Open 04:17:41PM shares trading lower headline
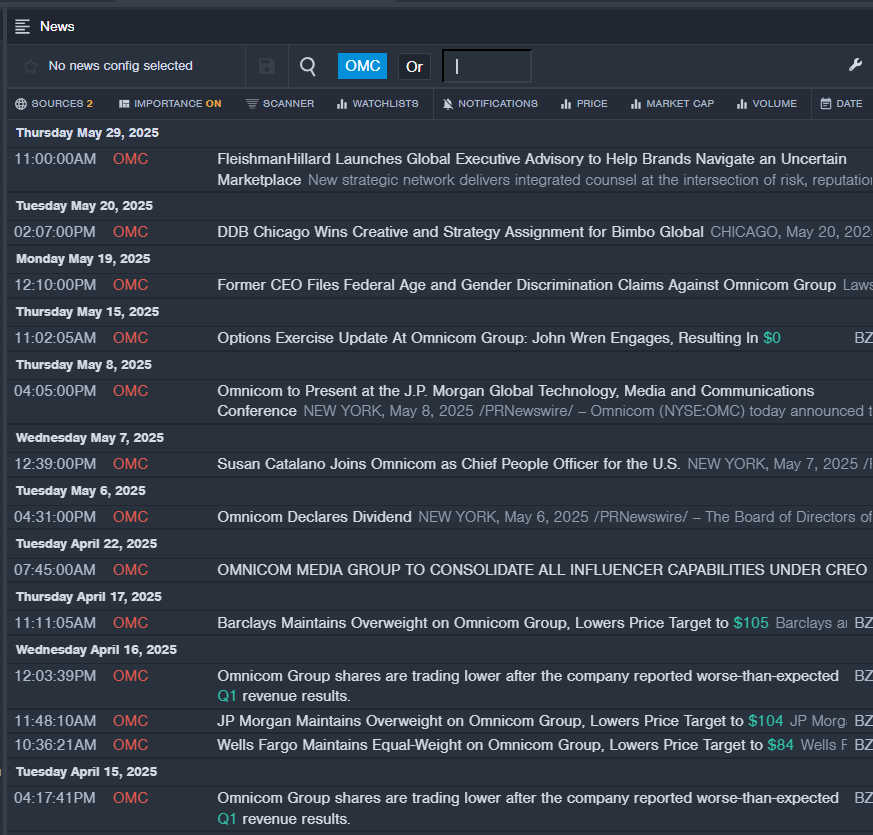The image size is (873, 835). pos(528,808)
